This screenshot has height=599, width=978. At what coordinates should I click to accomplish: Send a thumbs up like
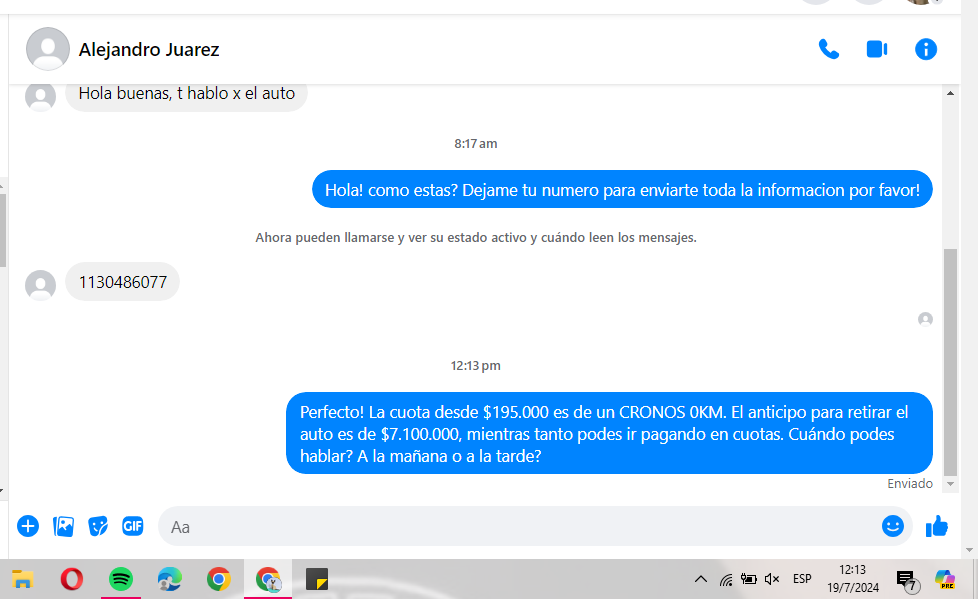click(937, 526)
